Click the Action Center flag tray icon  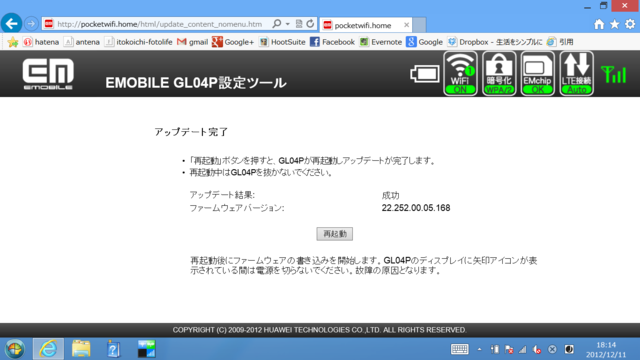click(509, 349)
